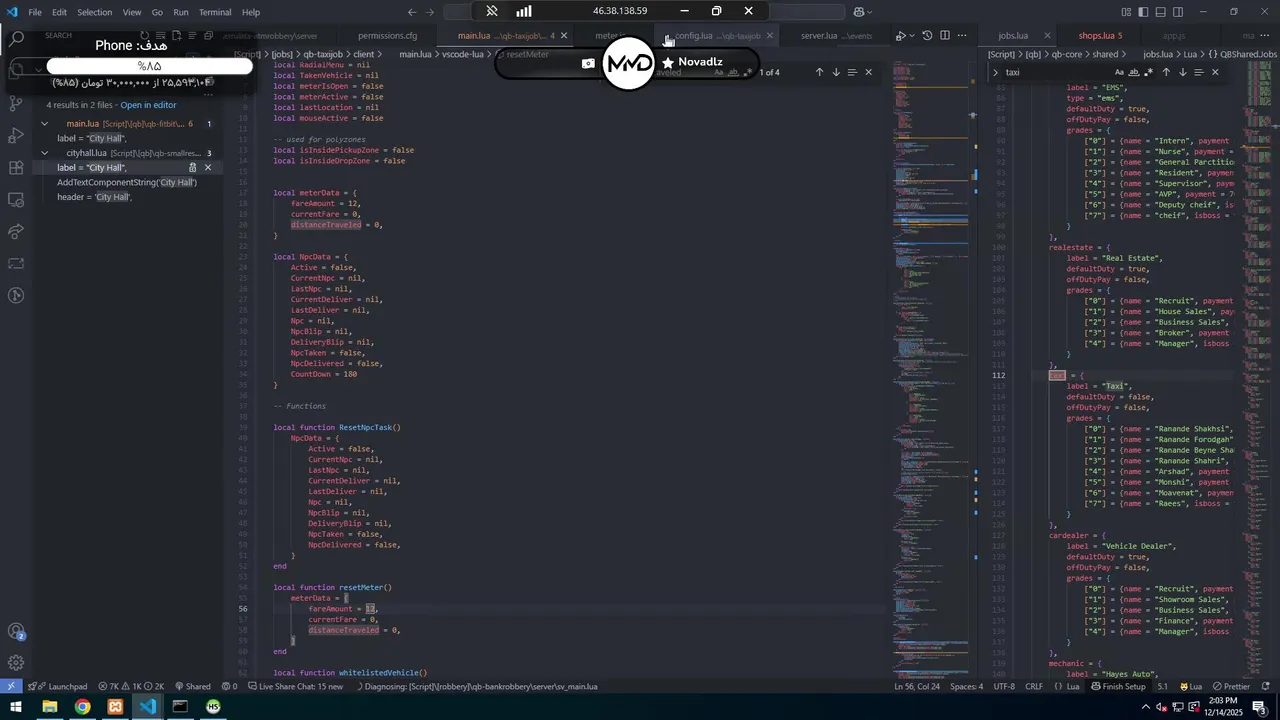This screenshot has width=1280, height=720.
Task: Refresh the search results
Action: pyautogui.click(x=145, y=35)
